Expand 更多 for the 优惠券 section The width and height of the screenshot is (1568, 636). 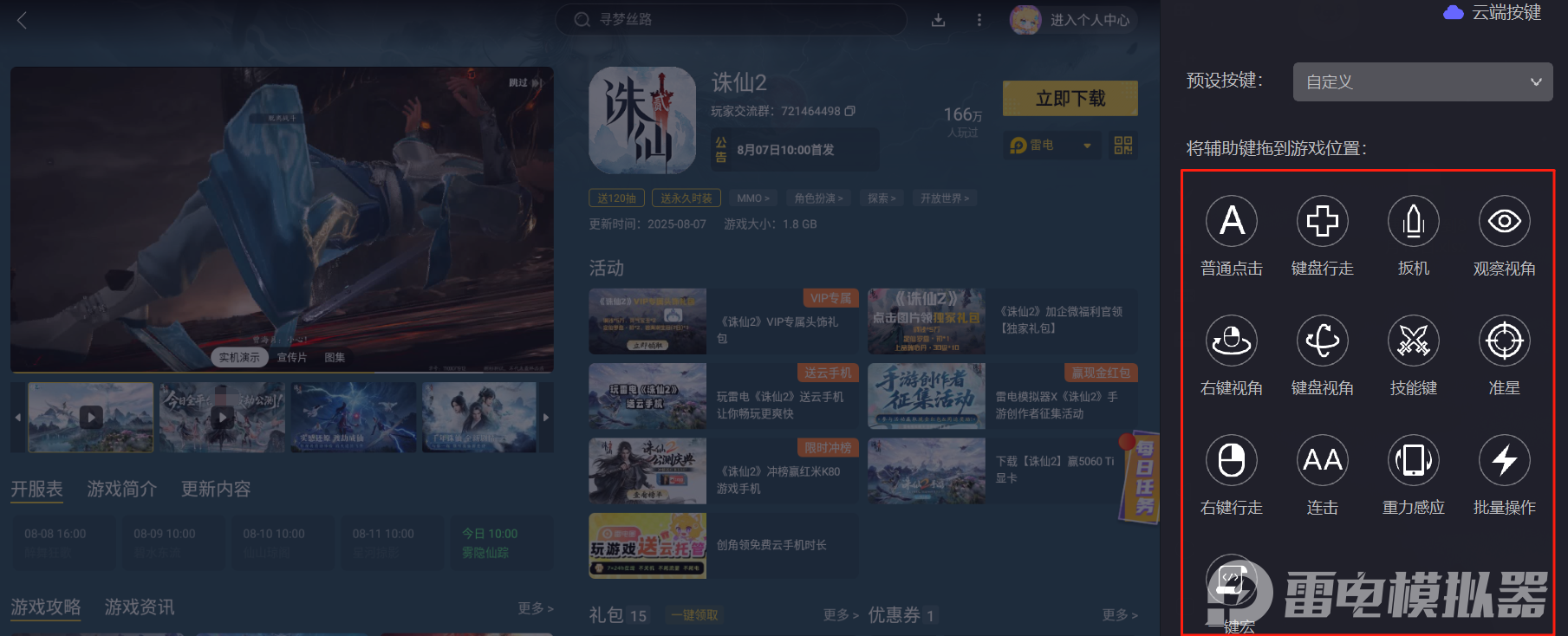click(x=1120, y=615)
